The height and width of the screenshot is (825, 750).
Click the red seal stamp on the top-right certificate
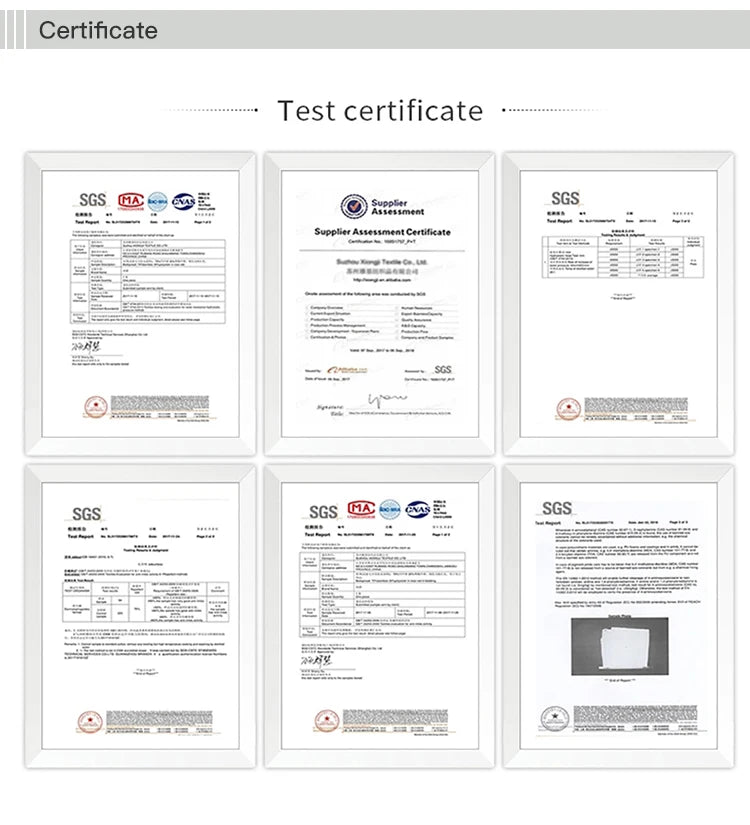(x=568, y=409)
